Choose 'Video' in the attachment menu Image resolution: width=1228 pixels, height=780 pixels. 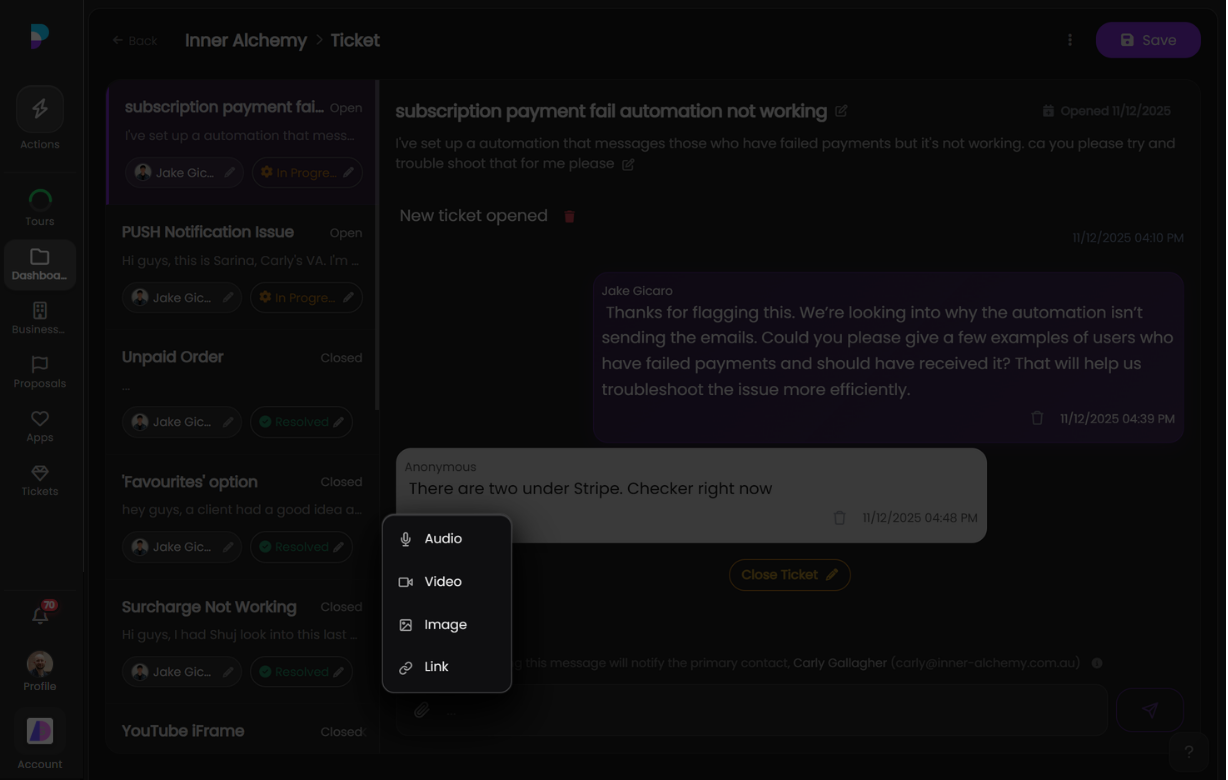[444, 581]
